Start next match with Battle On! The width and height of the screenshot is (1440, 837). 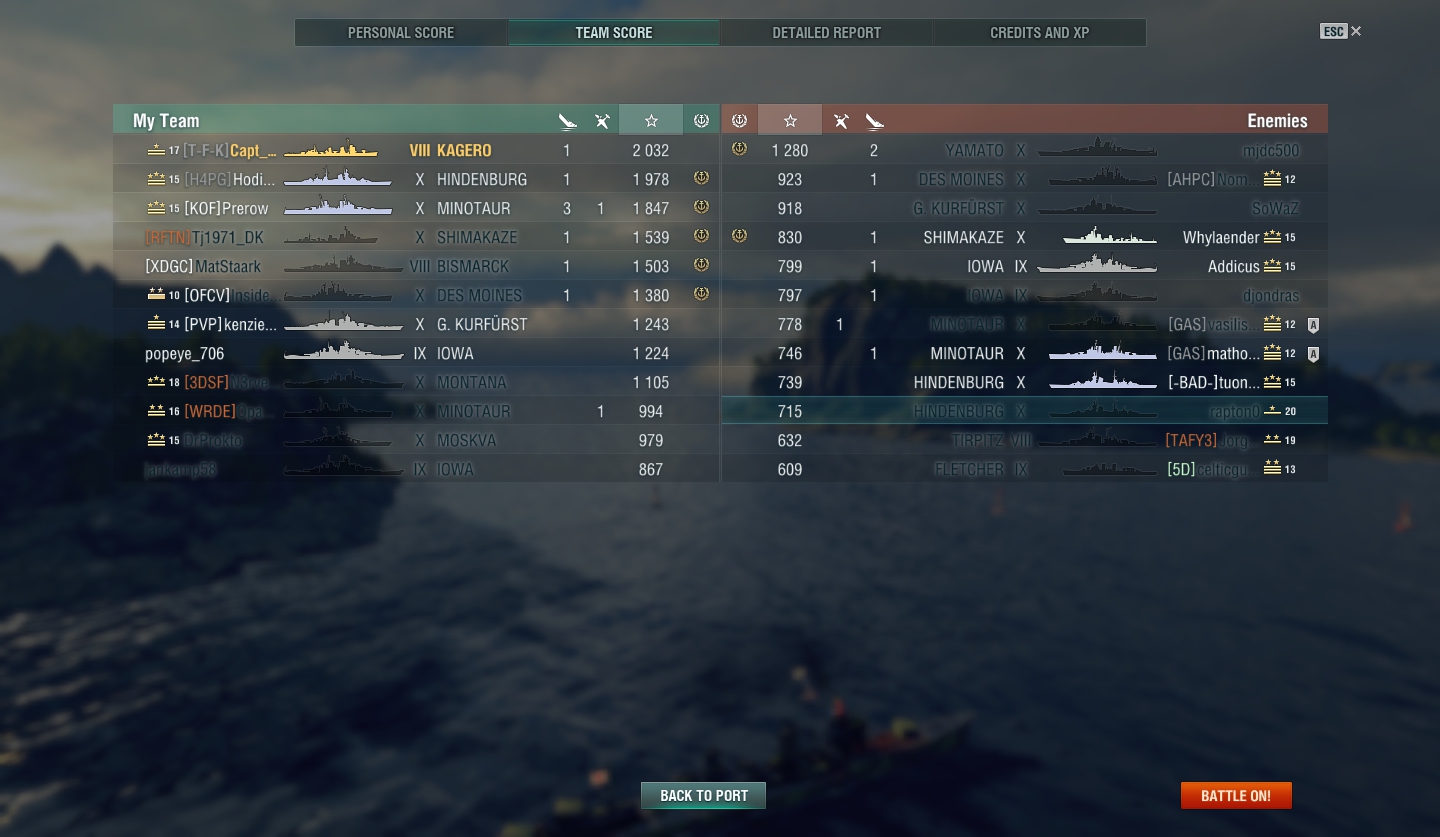[x=1236, y=795]
